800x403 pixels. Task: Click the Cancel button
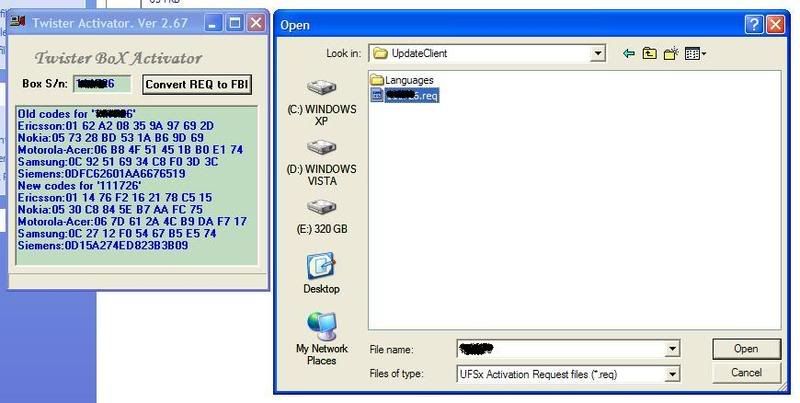tap(746, 373)
